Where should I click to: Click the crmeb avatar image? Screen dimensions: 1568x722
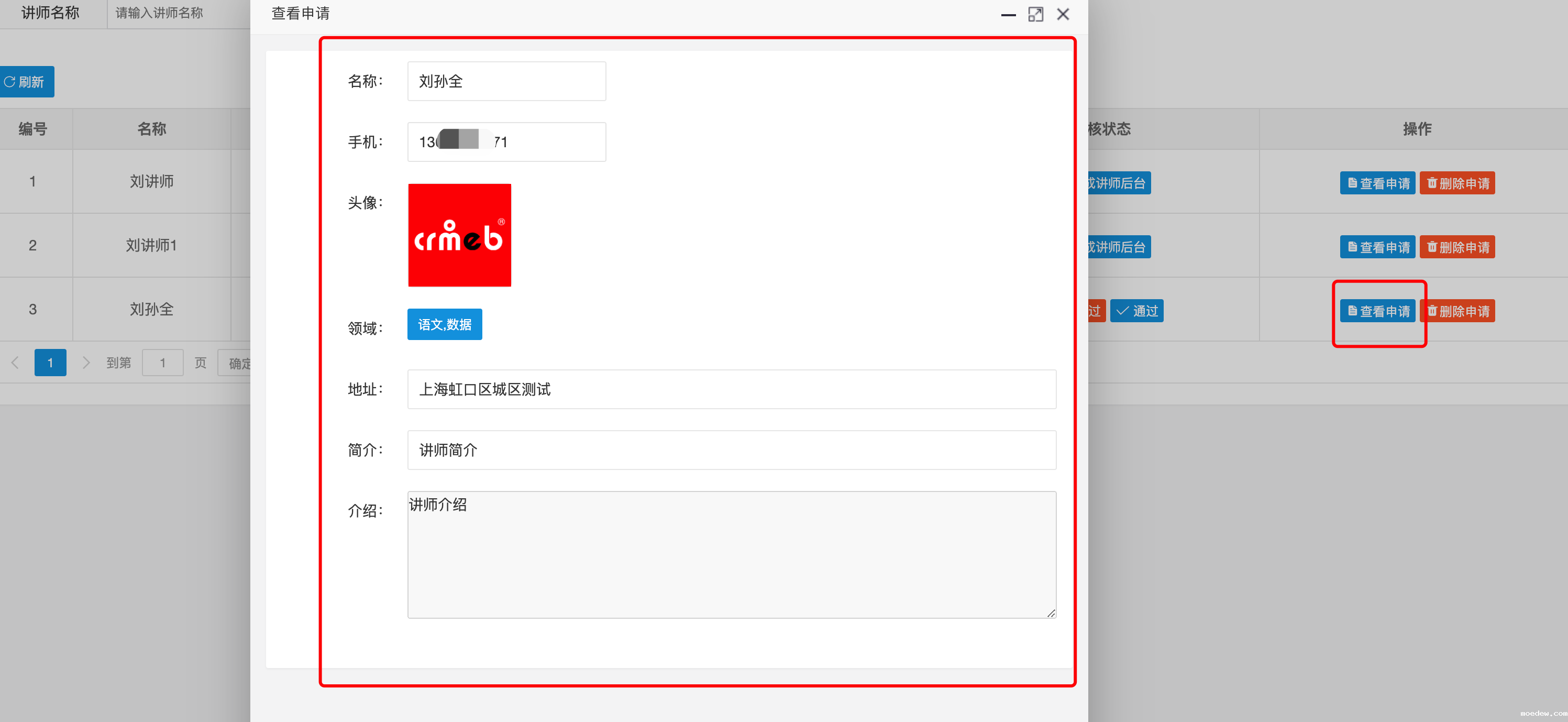460,235
